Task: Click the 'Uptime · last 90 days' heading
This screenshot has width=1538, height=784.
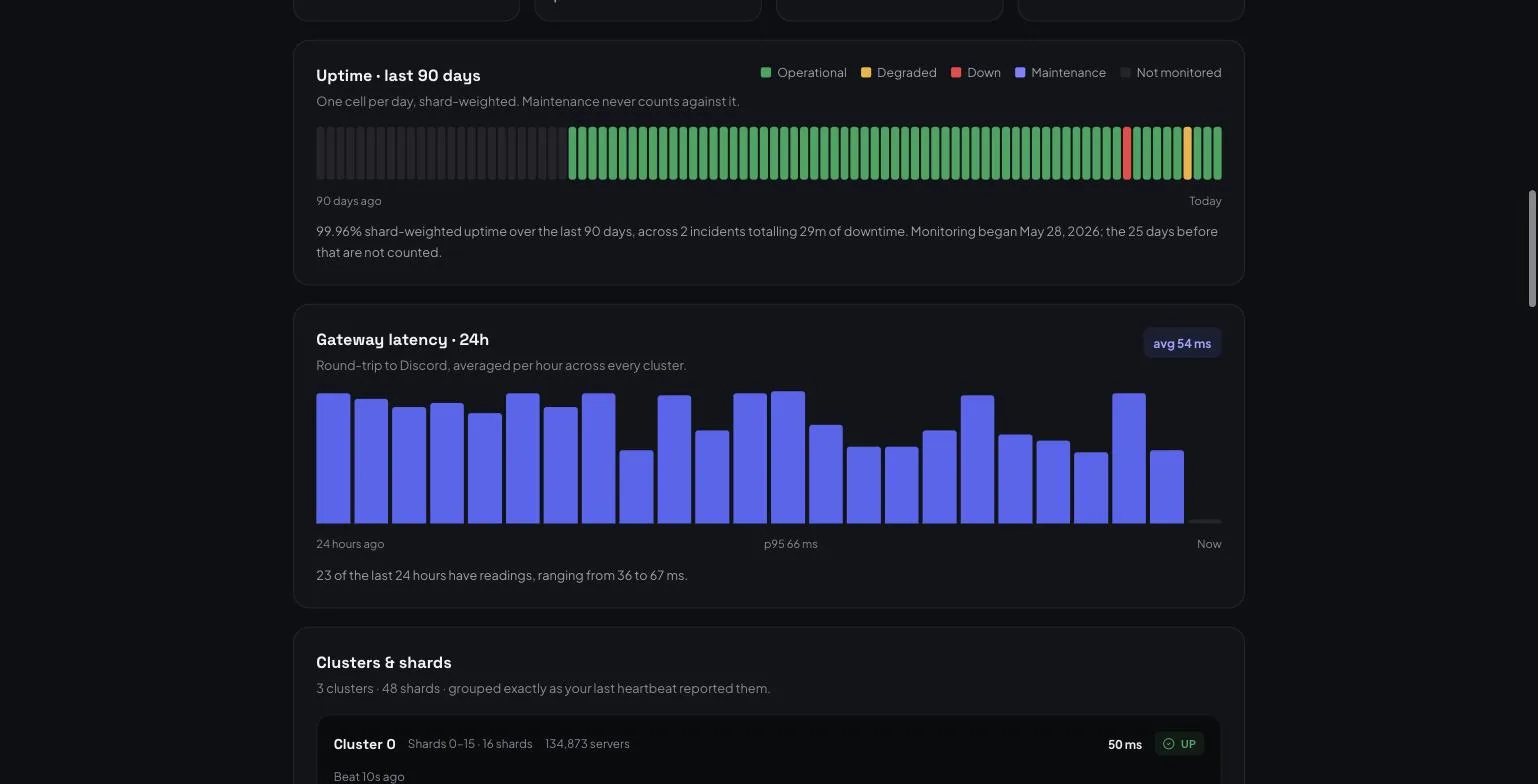Action: (x=398, y=76)
